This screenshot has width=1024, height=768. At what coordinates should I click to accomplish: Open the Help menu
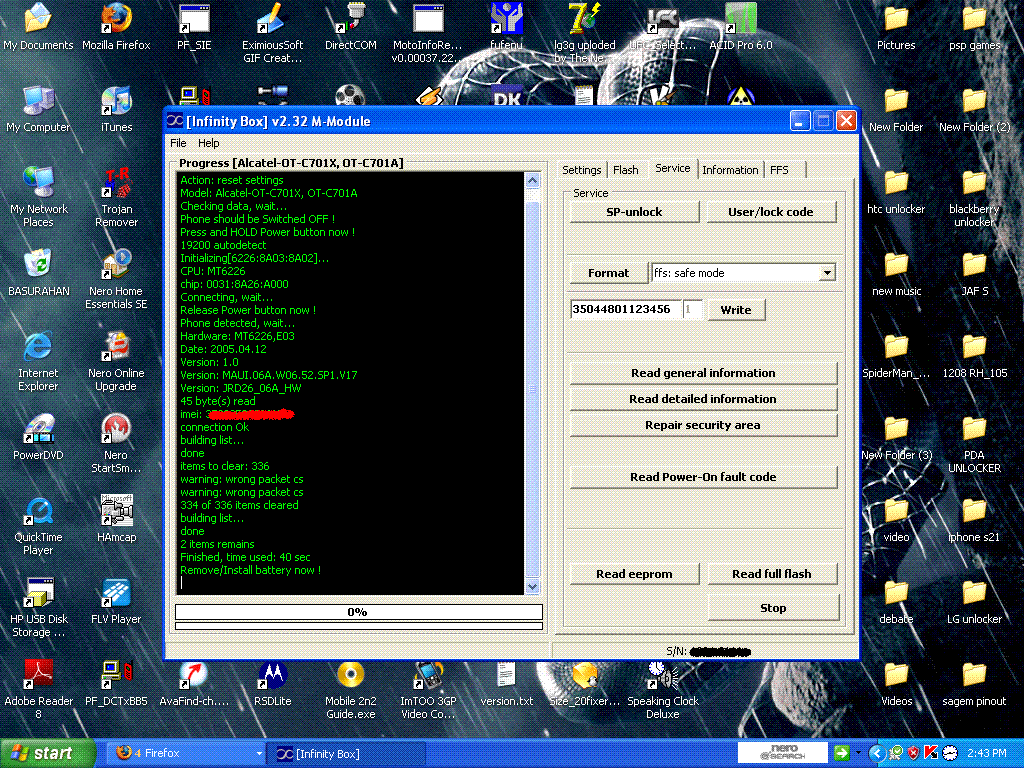point(208,143)
